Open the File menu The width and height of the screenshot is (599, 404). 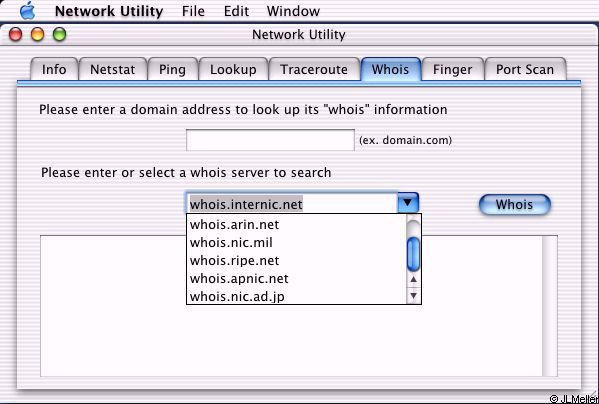193,11
